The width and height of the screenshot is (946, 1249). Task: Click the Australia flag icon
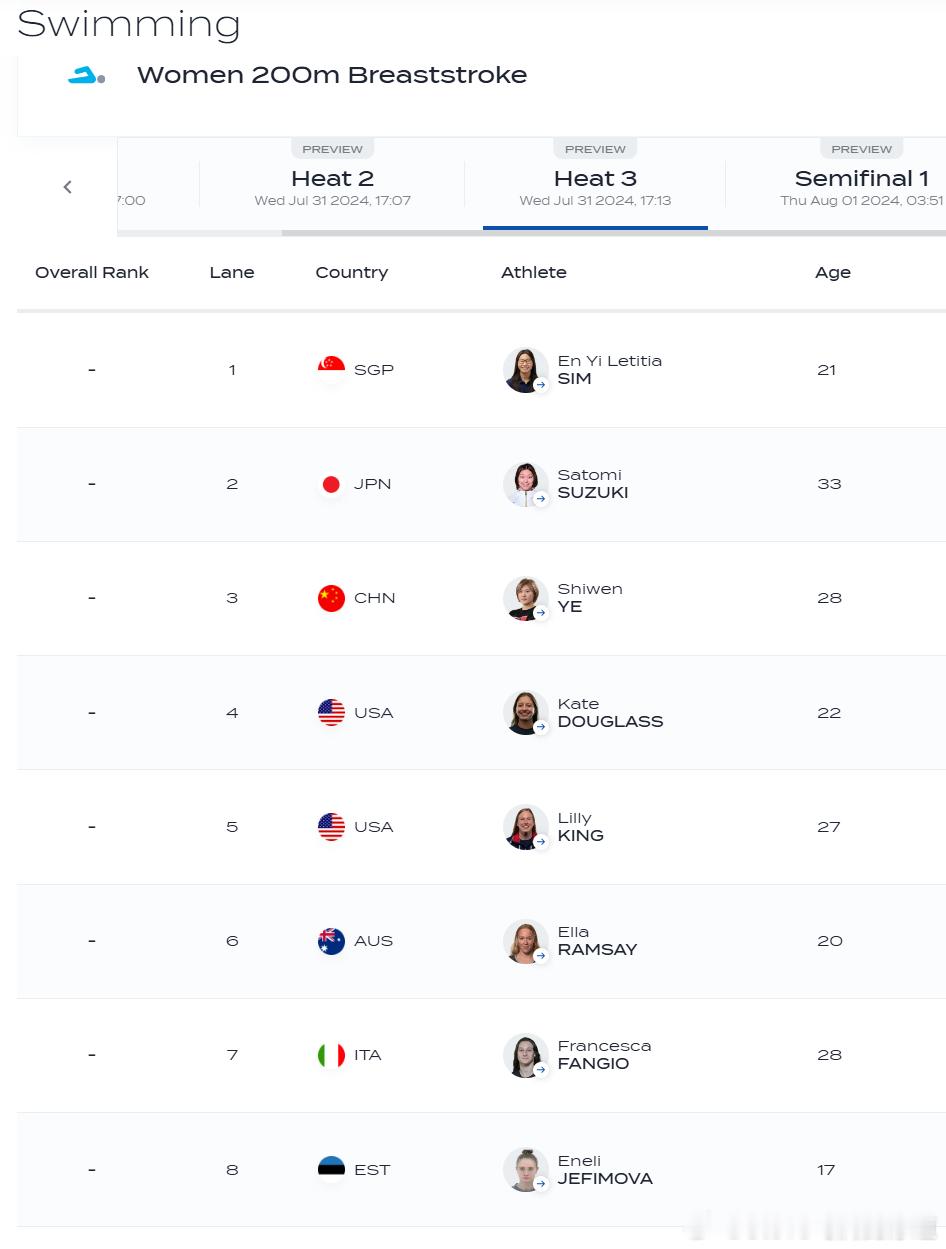pos(331,941)
